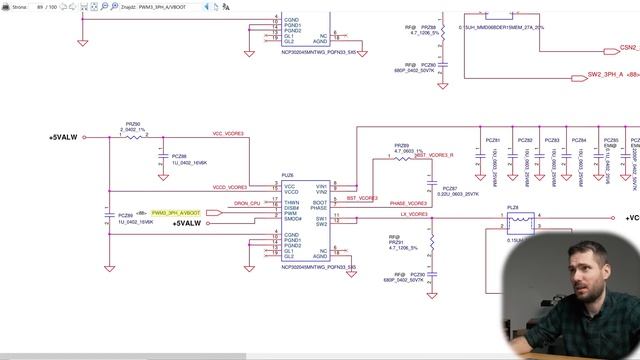Click the PRZ90 resistor symbol

[134, 138]
